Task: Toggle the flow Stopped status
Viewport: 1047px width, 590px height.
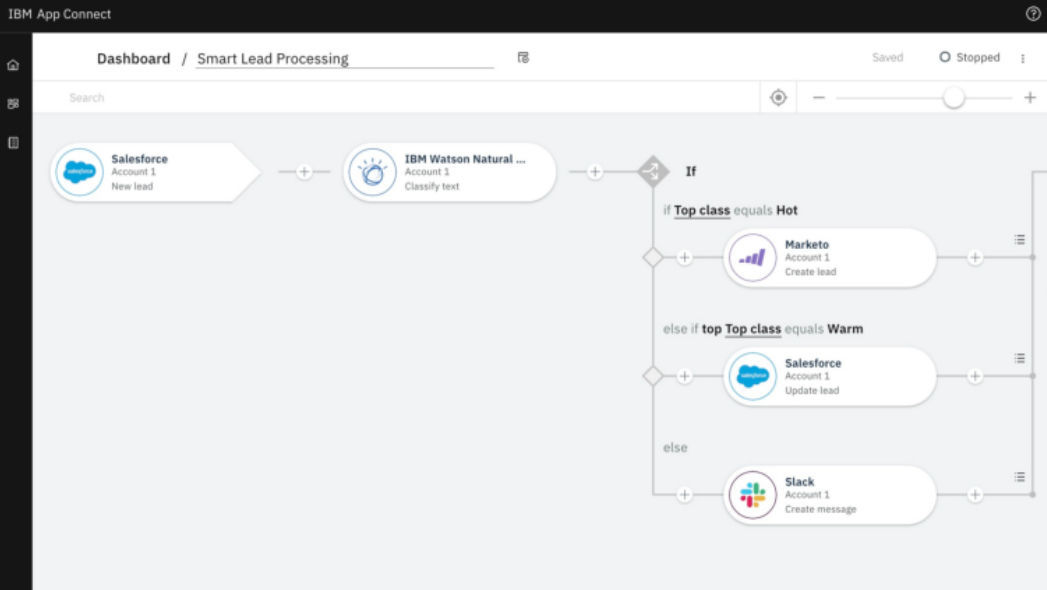Action: point(966,57)
